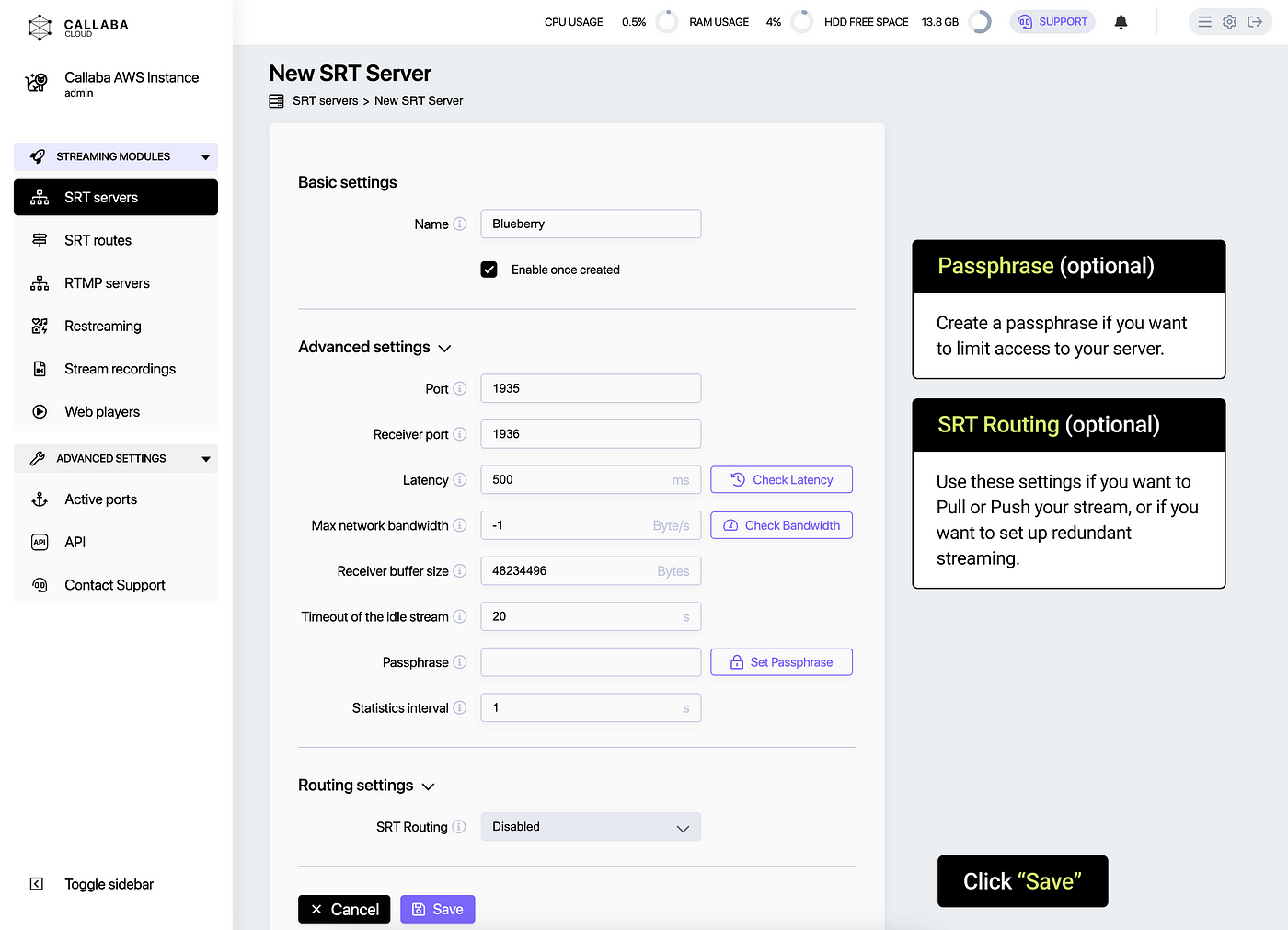Click info icon beside Timeout of the idle stream

[460, 616]
